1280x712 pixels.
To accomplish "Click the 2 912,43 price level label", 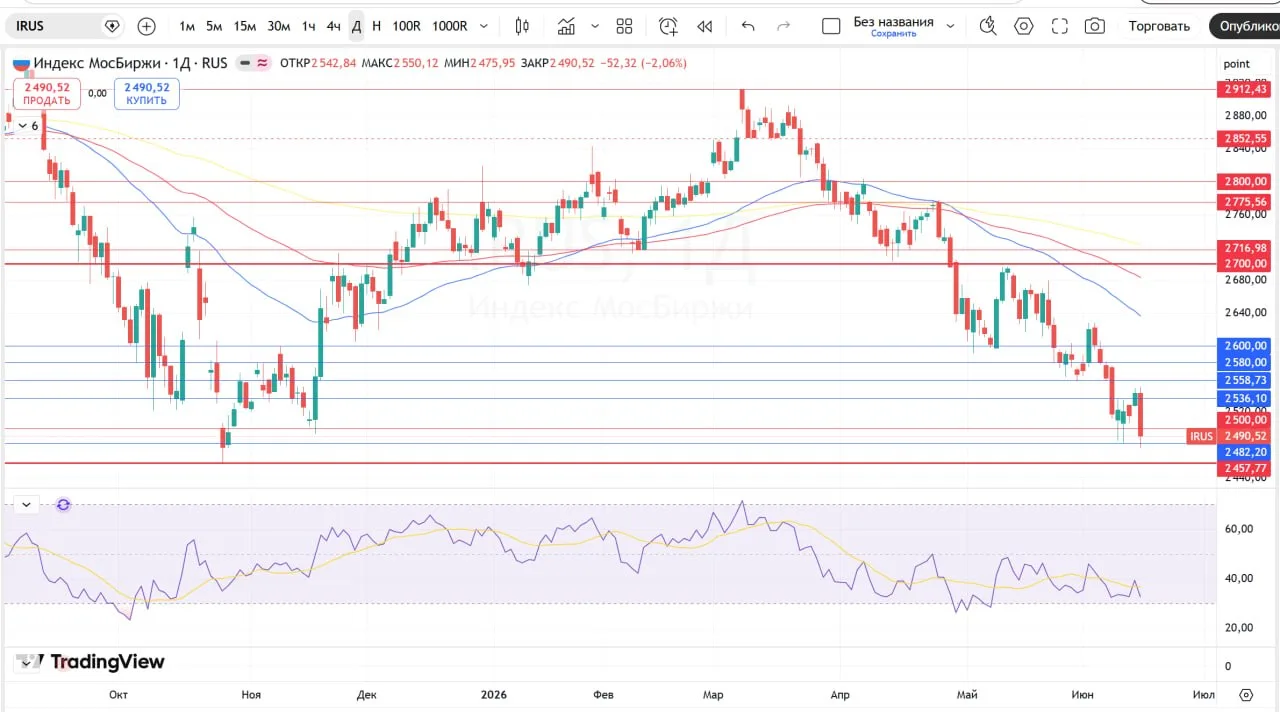I will click(1245, 90).
